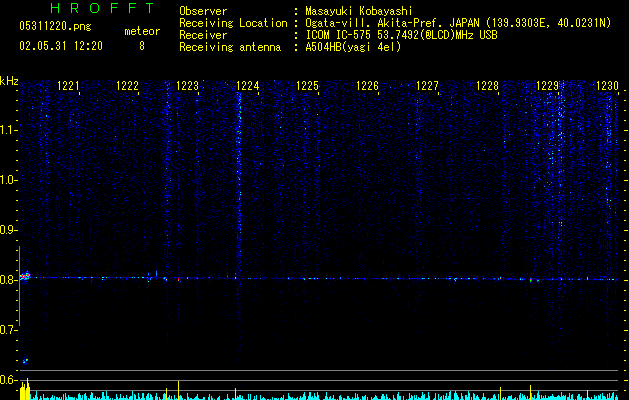The height and width of the screenshot is (400, 629).
Task: Click the timestamp 02.05.31 12:20
Action: 61,46
